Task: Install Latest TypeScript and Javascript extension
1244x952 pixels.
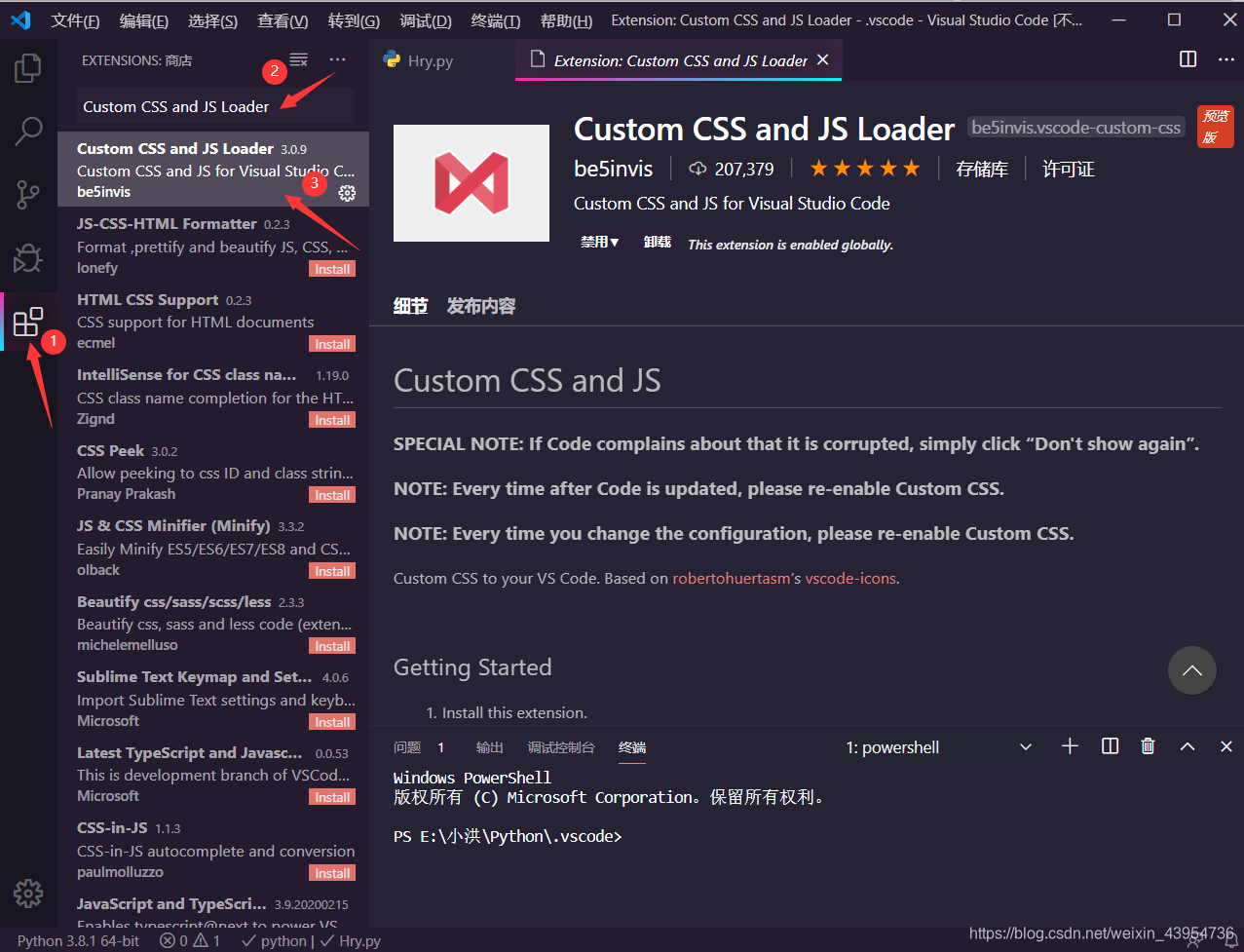Action: click(x=332, y=797)
